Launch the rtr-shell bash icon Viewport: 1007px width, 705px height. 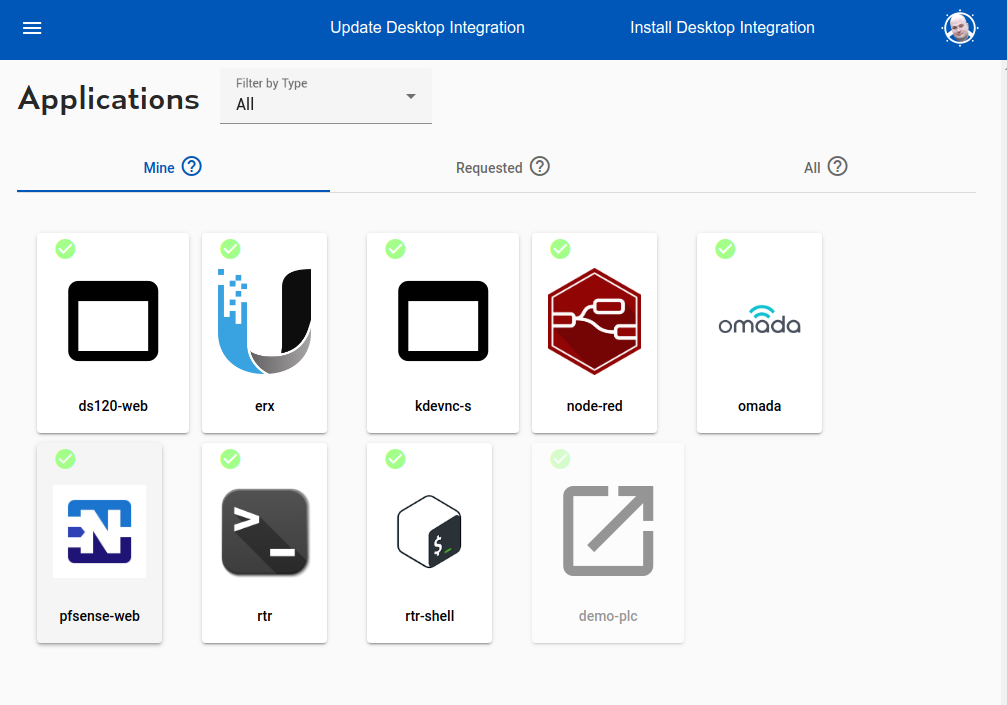429,531
